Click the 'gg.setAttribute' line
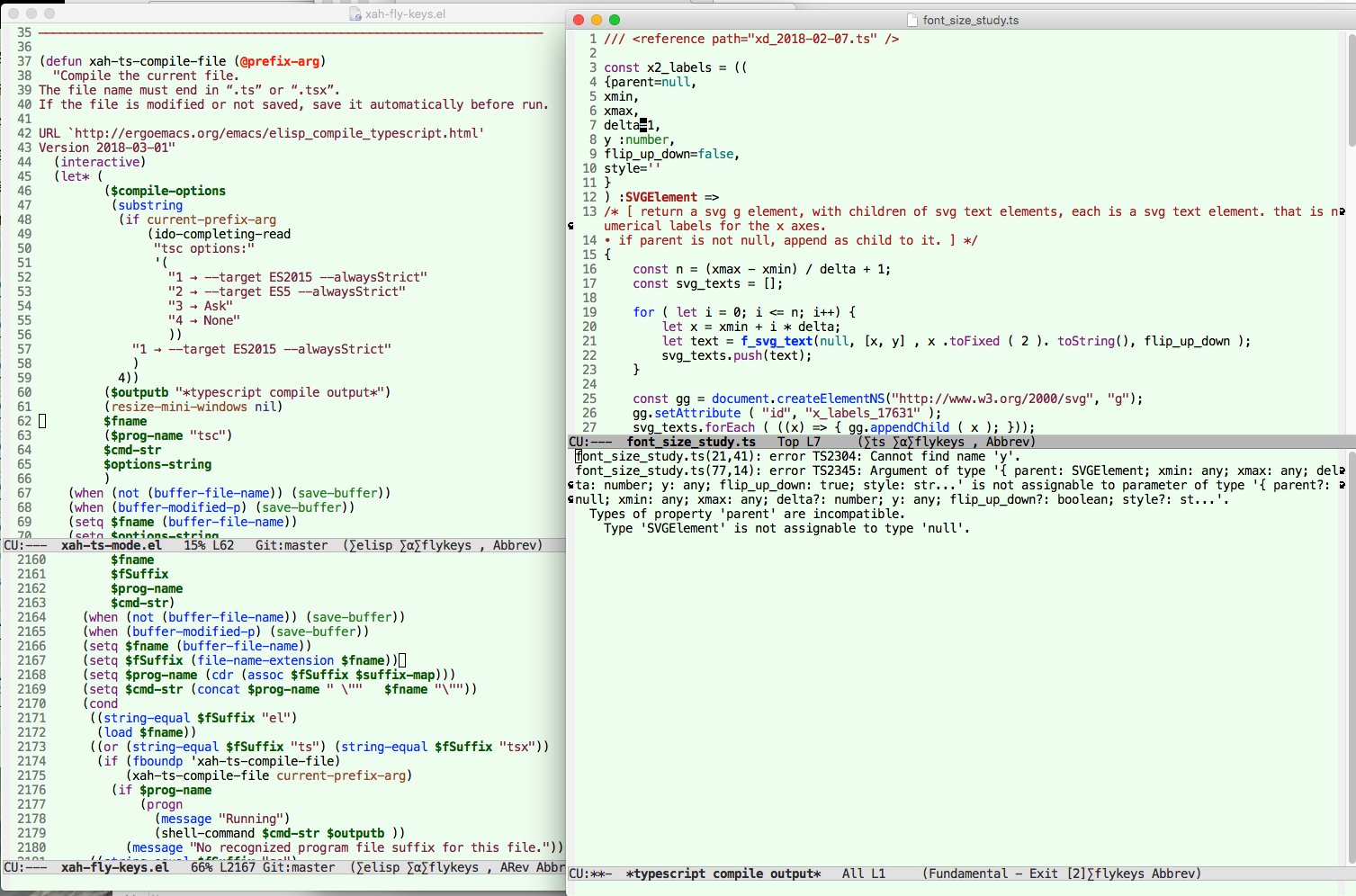Screen dimensions: 1356x896 (786, 413)
